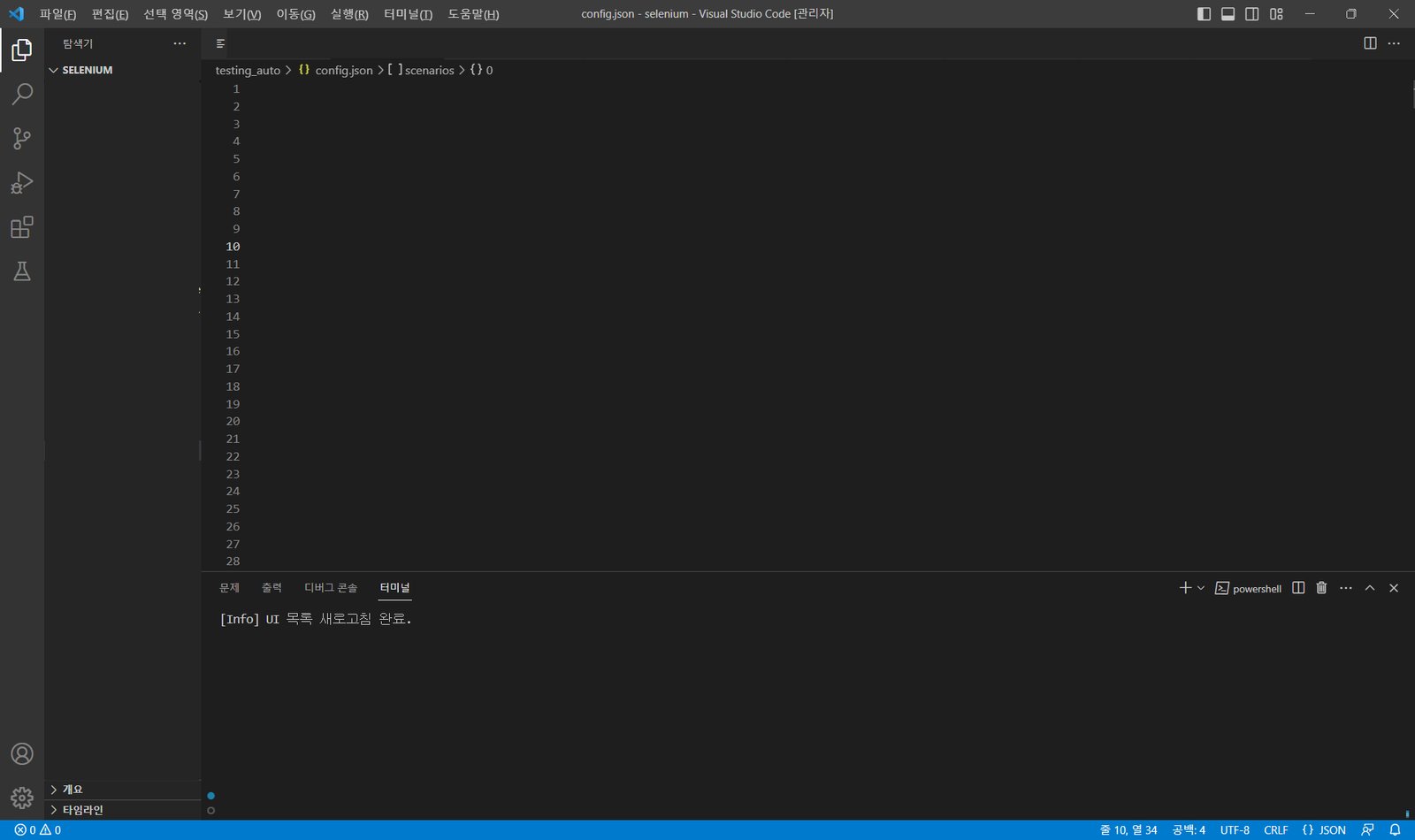Open the Manage gear menu
Viewport: 1415px width, 840px height.
[22, 798]
